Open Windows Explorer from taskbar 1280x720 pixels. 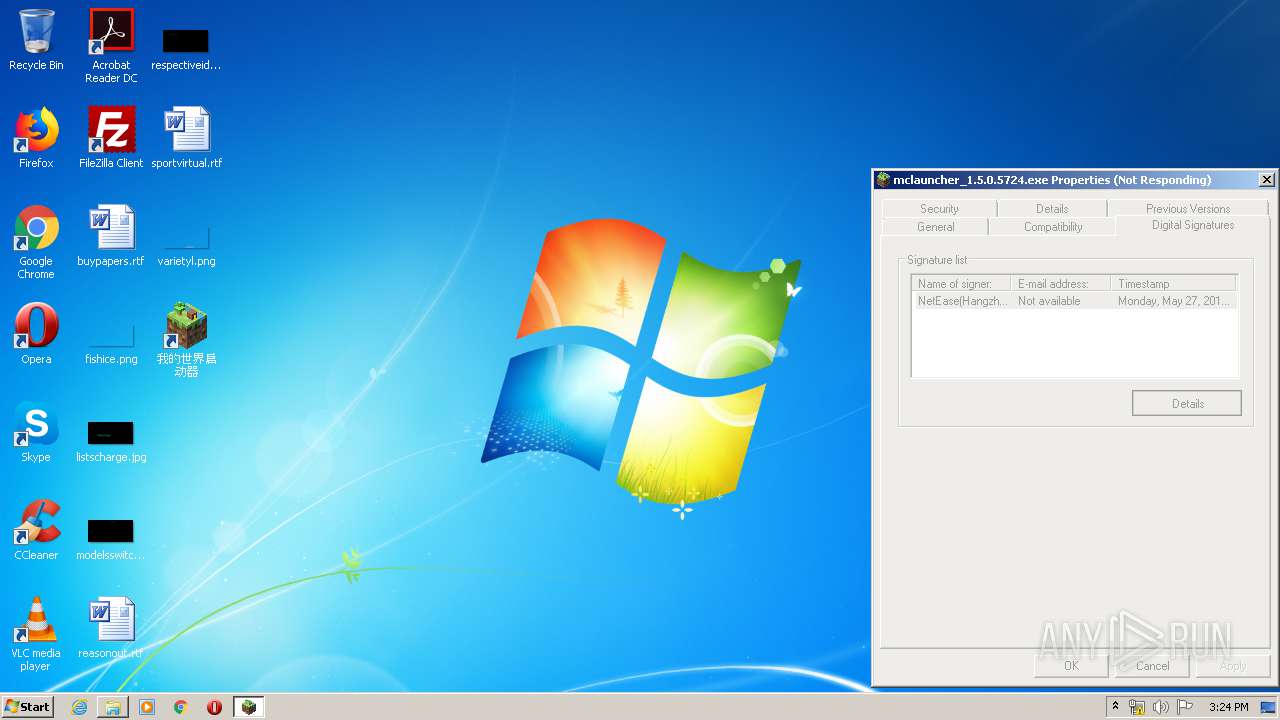pos(113,707)
